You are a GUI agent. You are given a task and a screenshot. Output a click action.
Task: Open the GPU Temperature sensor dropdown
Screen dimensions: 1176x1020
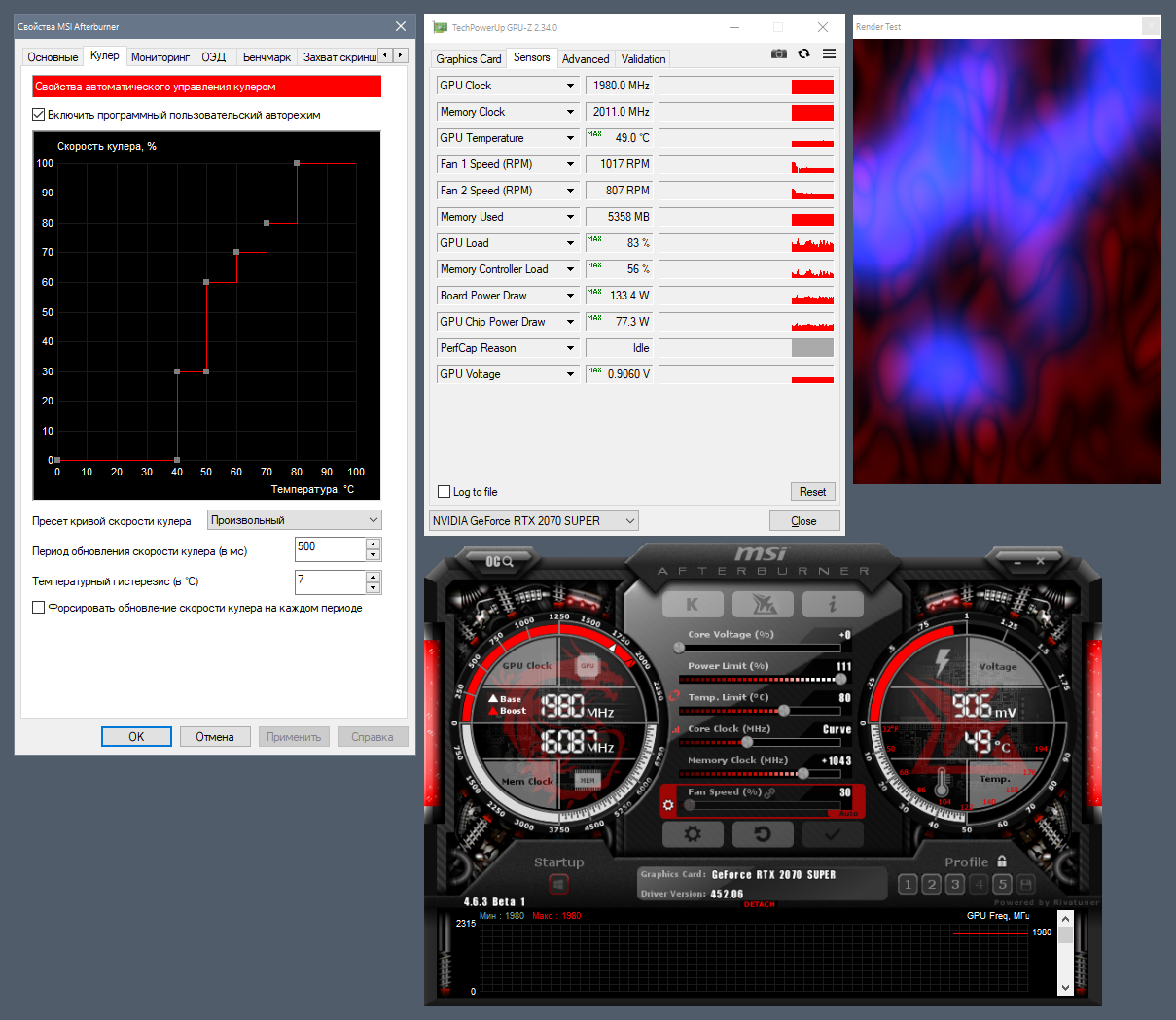pyautogui.click(x=570, y=138)
